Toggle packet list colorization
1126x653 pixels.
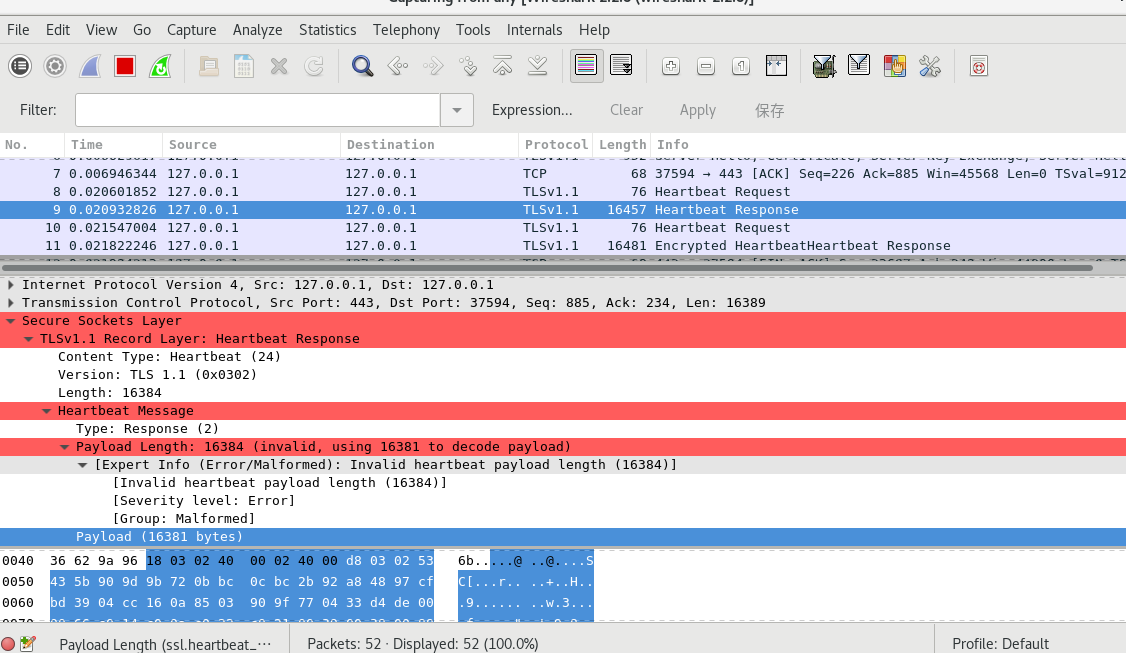coord(587,66)
